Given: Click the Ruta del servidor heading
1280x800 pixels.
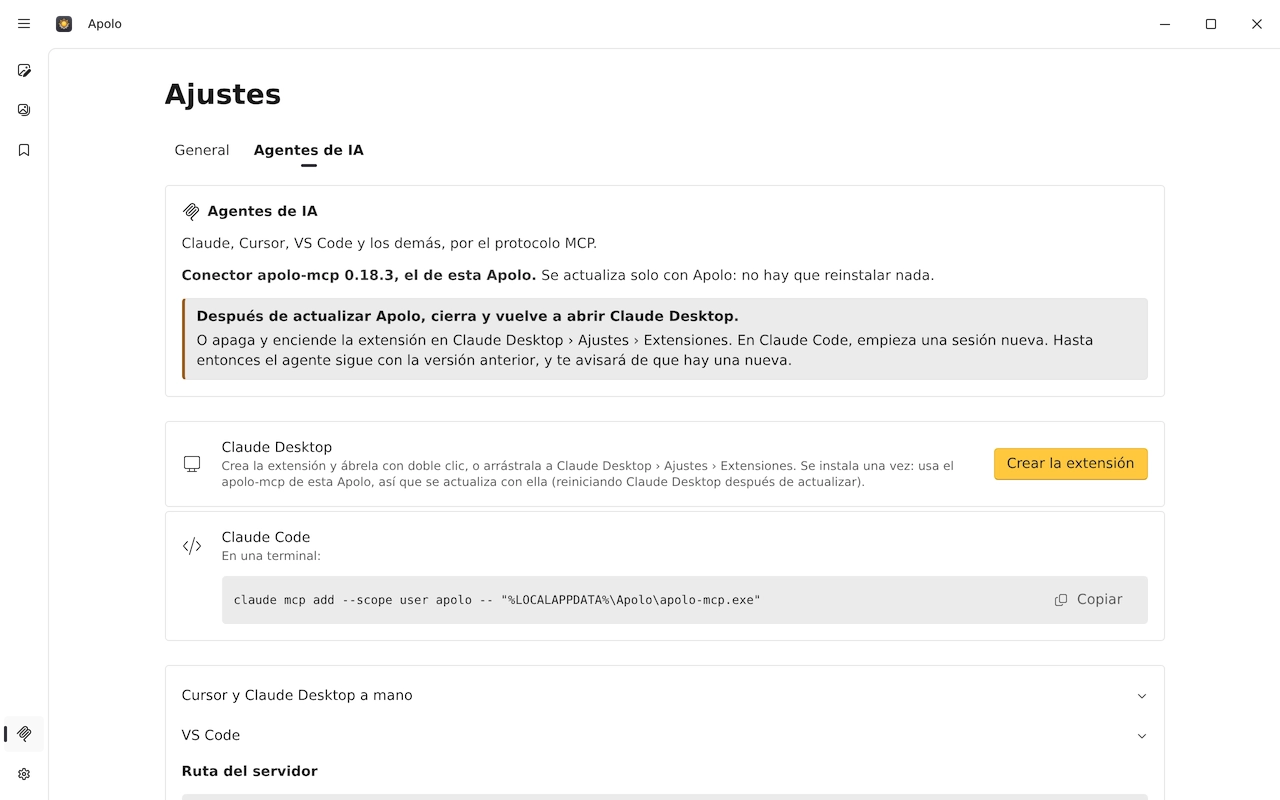Looking at the screenshot, I should [x=250, y=771].
